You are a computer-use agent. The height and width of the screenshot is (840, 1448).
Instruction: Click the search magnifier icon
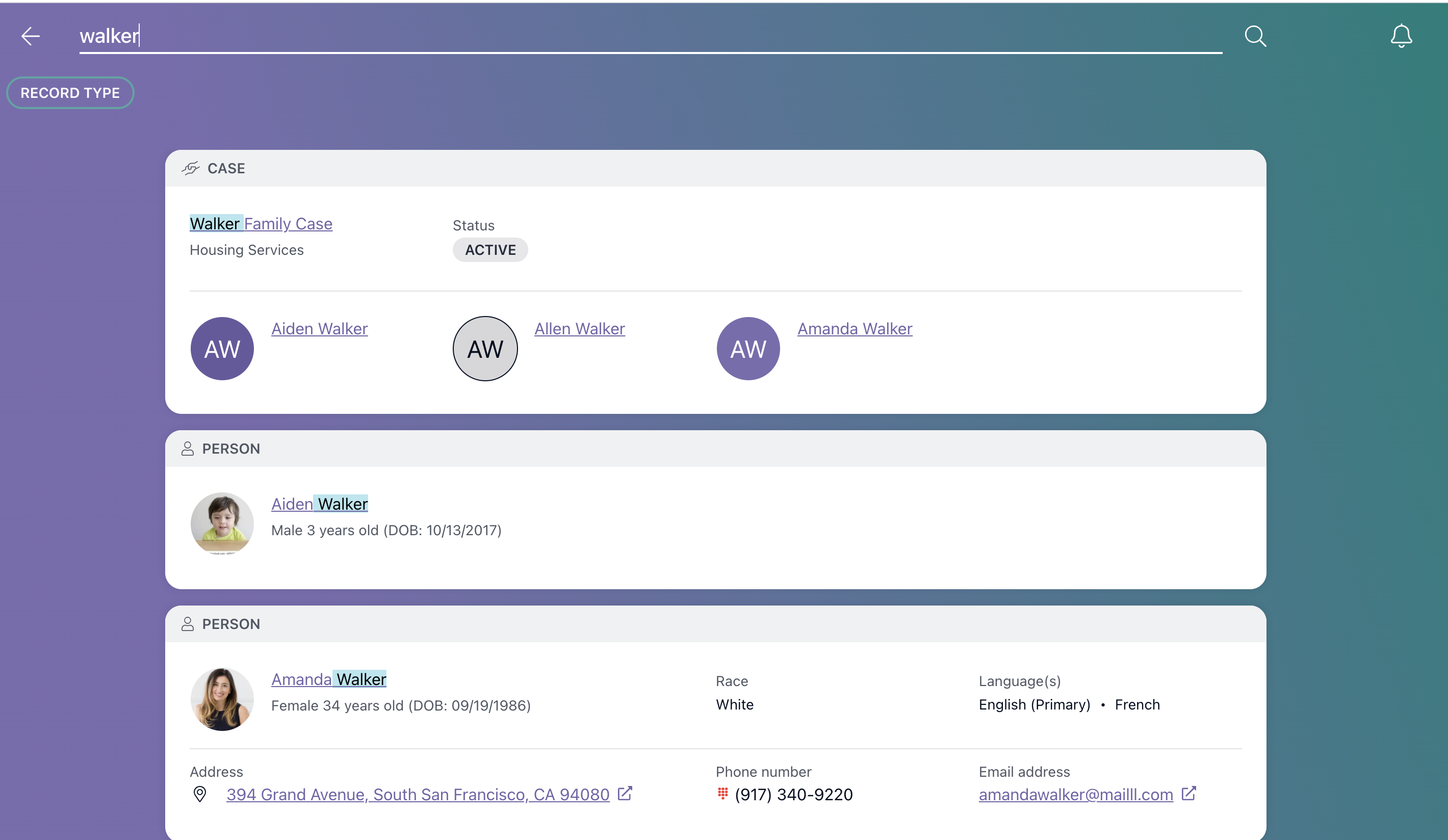coord(1255,36)
